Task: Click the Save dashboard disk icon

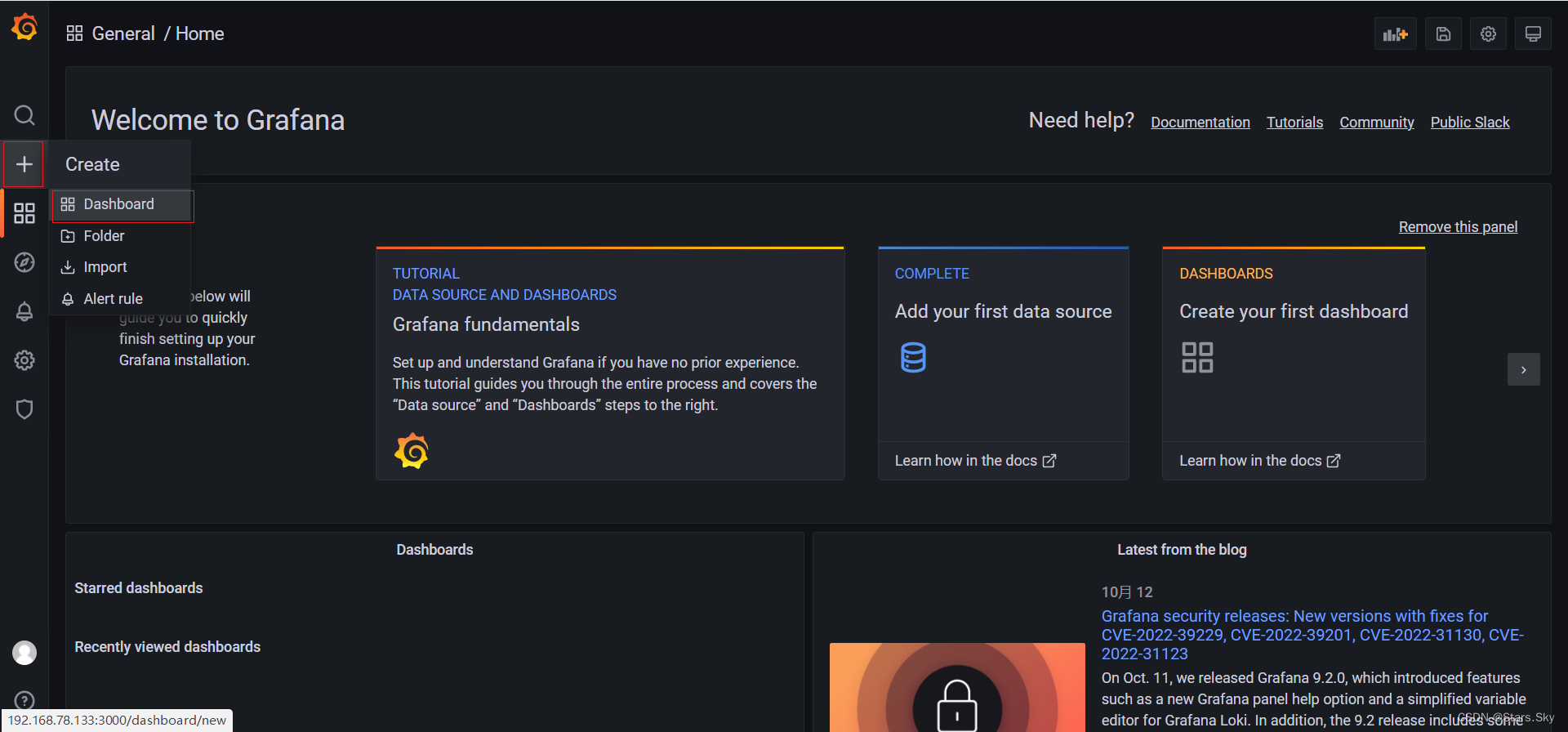Action: click(1443, 33)
